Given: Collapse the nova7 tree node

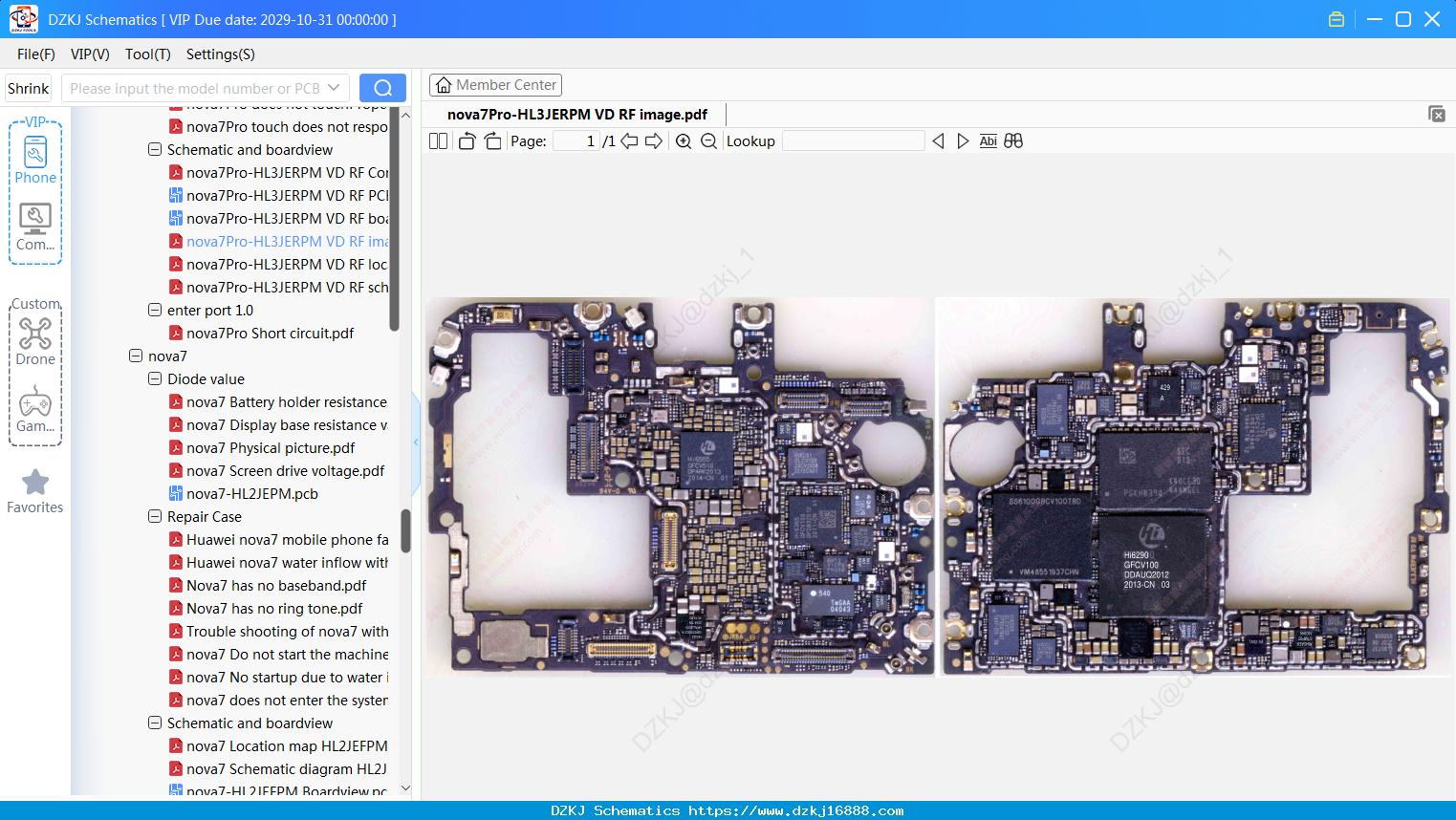Looking at the screenshot, I should [136, 356].
